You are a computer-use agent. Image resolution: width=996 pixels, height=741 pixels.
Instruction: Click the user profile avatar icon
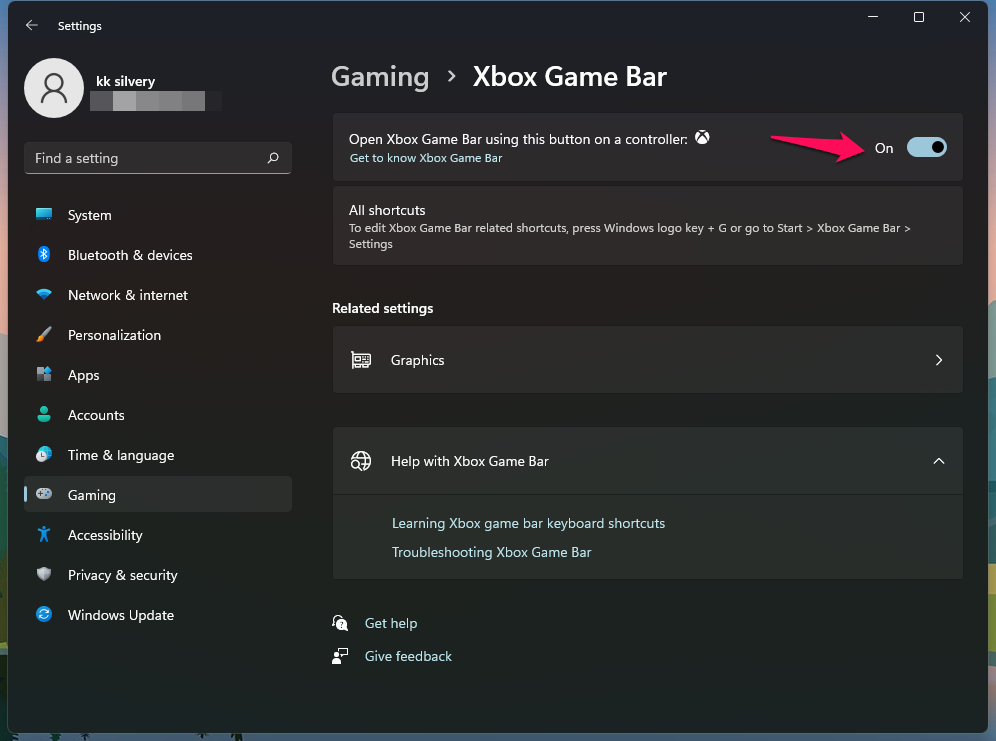click(54, 88)
